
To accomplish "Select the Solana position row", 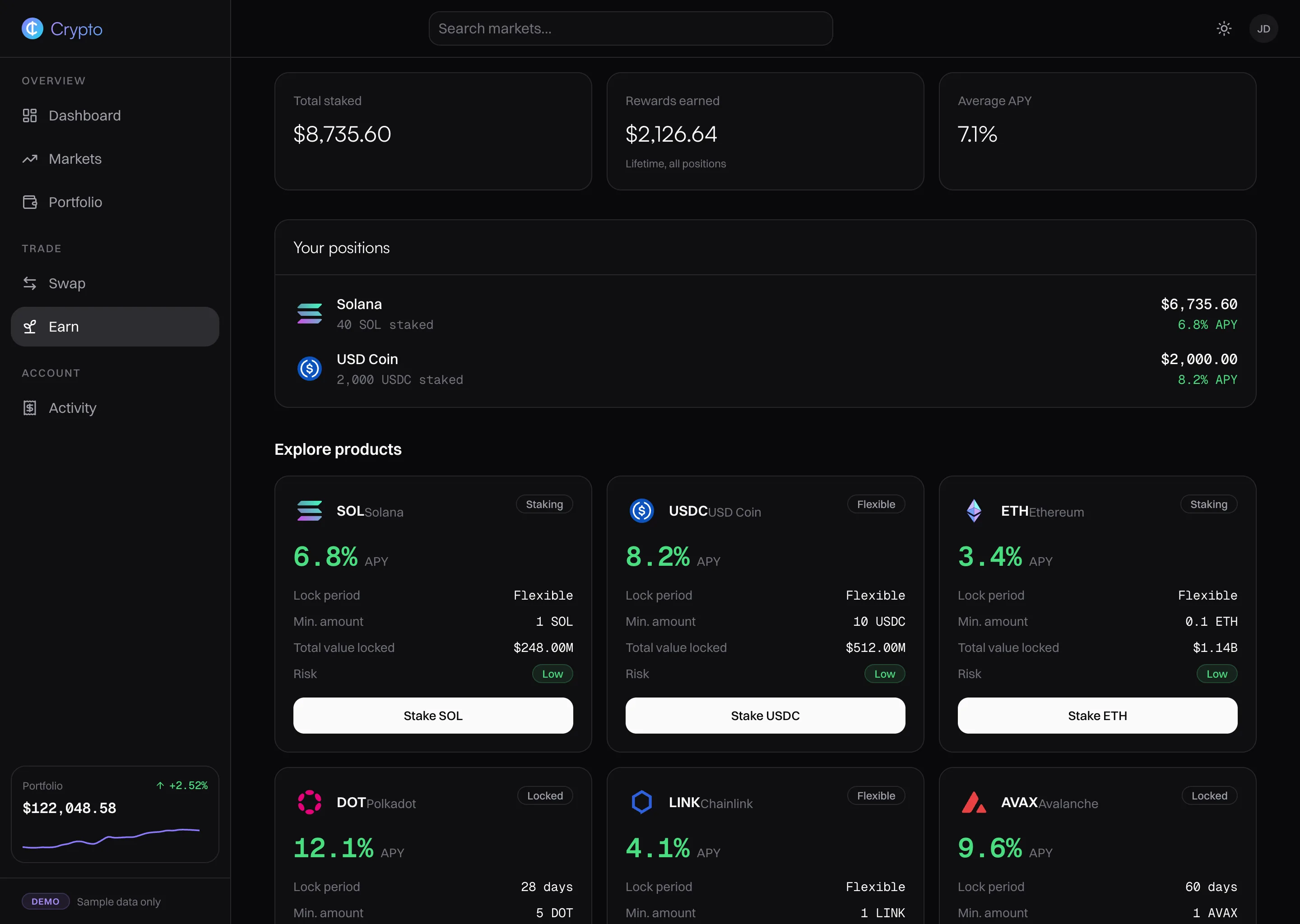I will point(765,314).
